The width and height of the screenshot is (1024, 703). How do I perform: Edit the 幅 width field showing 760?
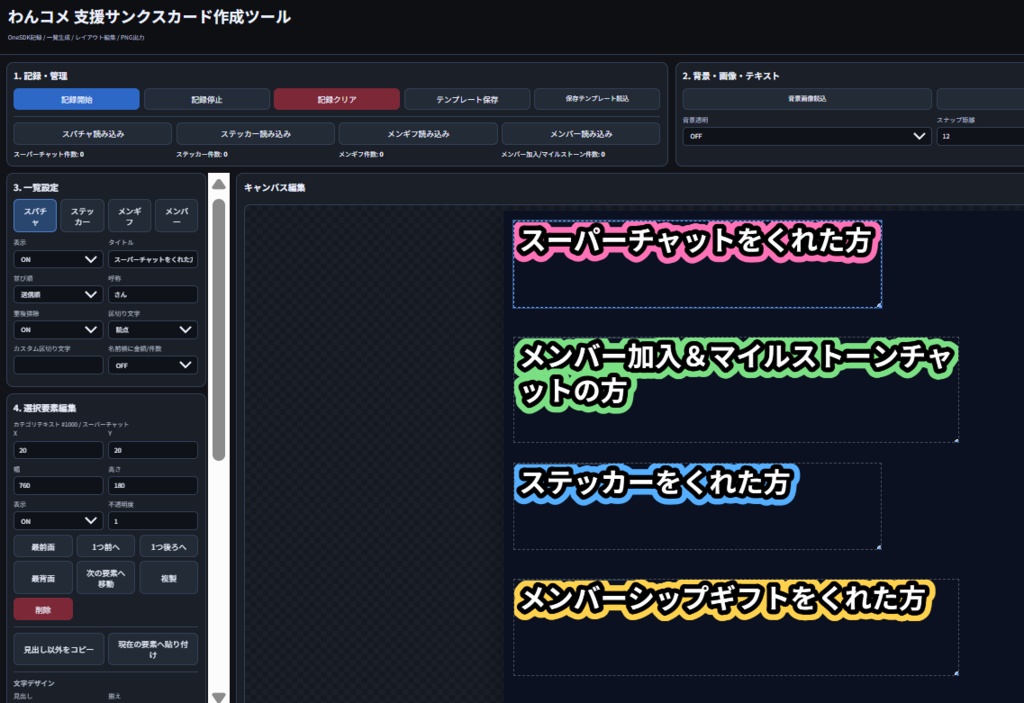[x=58, y=485]
